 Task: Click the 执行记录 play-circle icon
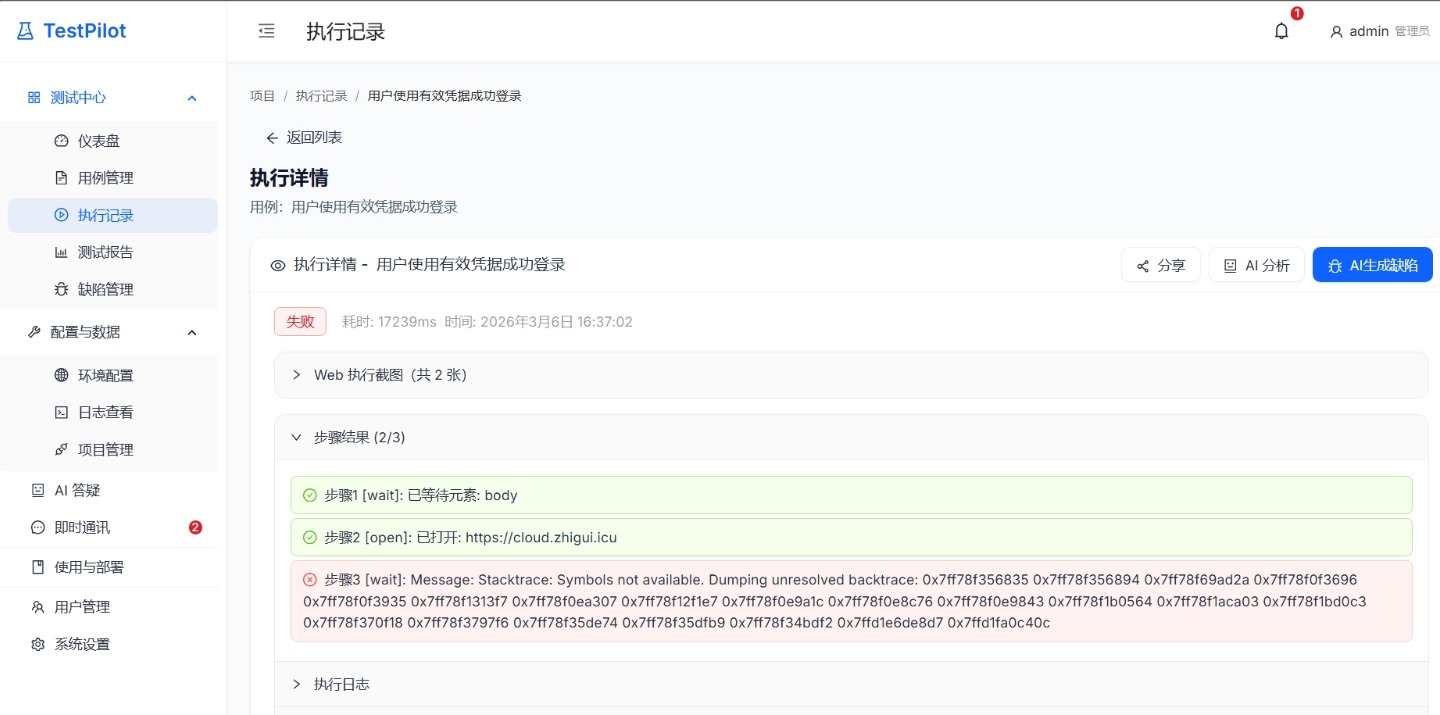pos(61,215)
